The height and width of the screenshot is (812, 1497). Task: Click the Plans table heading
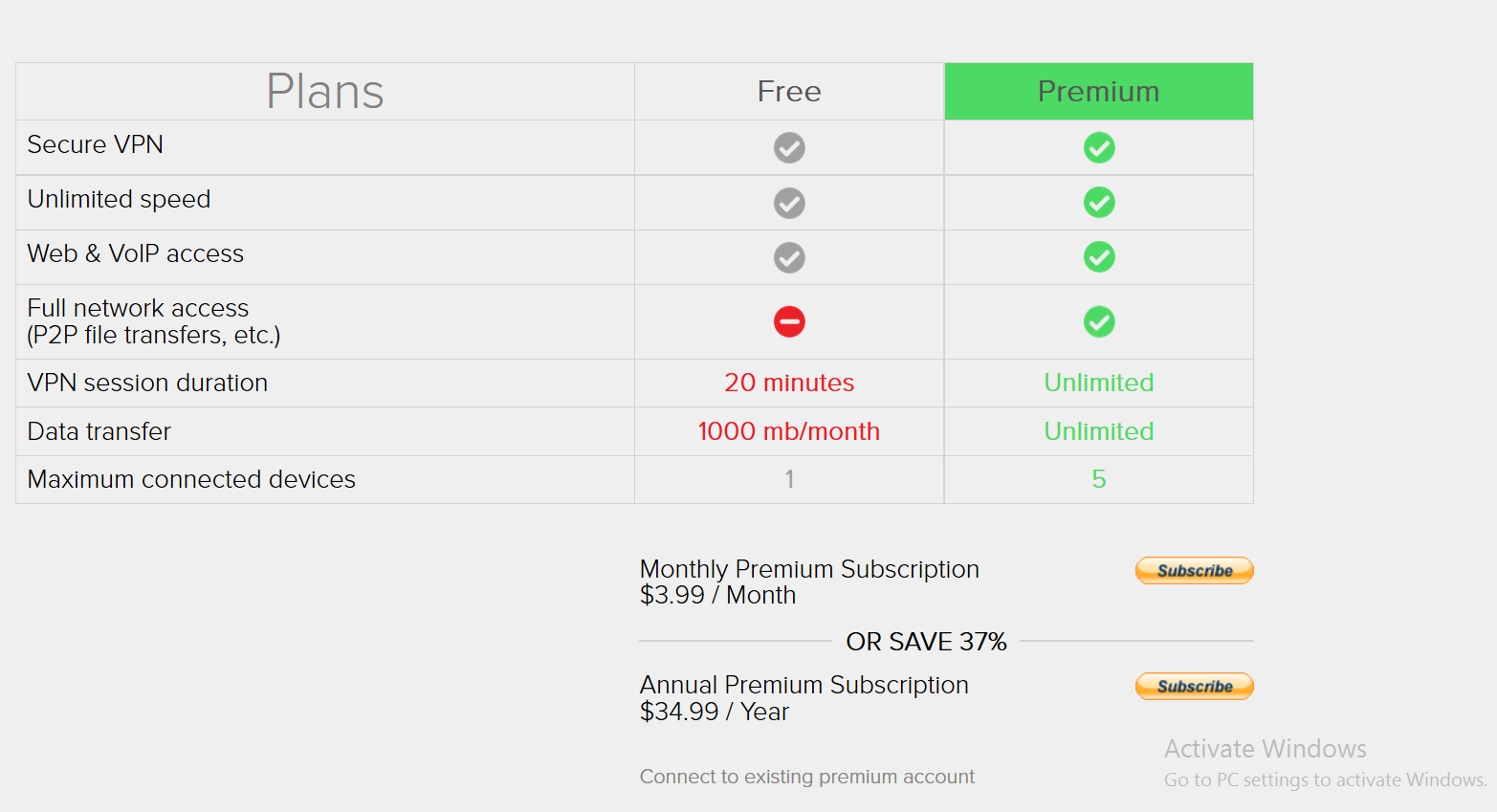pyautogui.click(x=325, y=92)
